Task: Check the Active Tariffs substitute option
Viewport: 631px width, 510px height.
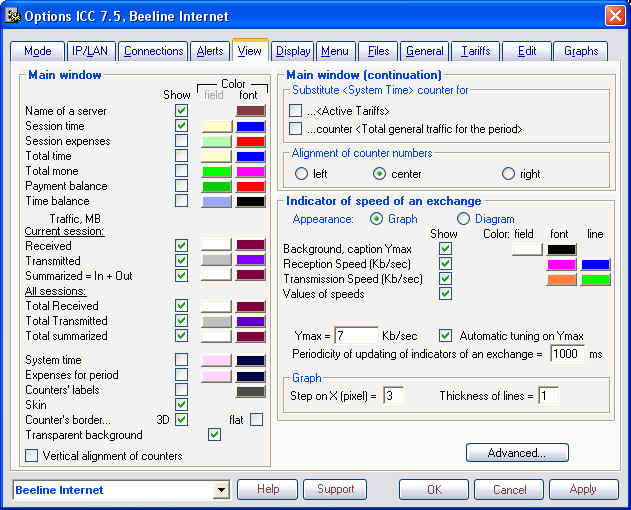Action: coord(295,111)
